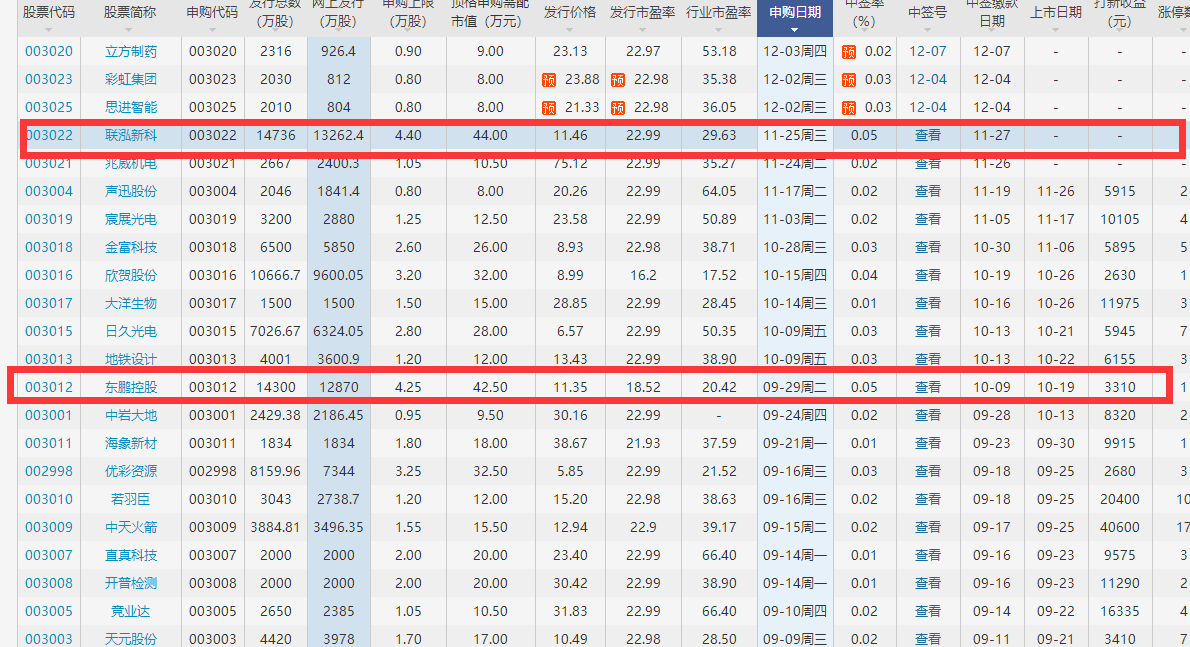Select 打新收益 value 40600
The height and width of the screenshot is (647, 1190).
click(x=1119, y=527)
